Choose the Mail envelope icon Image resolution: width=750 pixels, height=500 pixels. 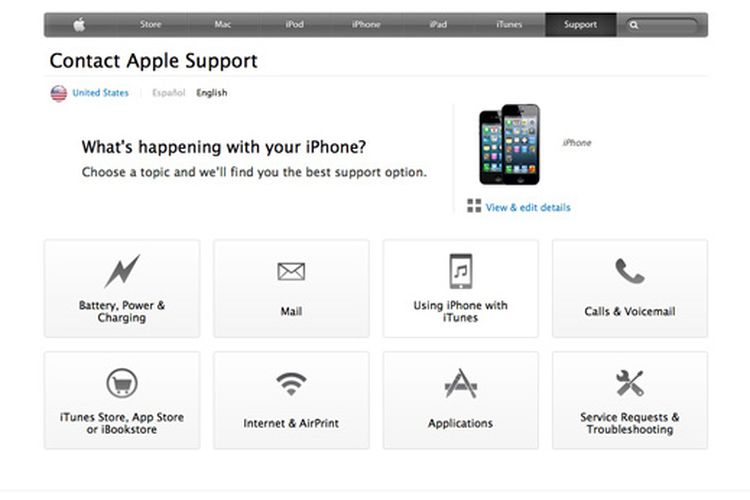(291, 272)
